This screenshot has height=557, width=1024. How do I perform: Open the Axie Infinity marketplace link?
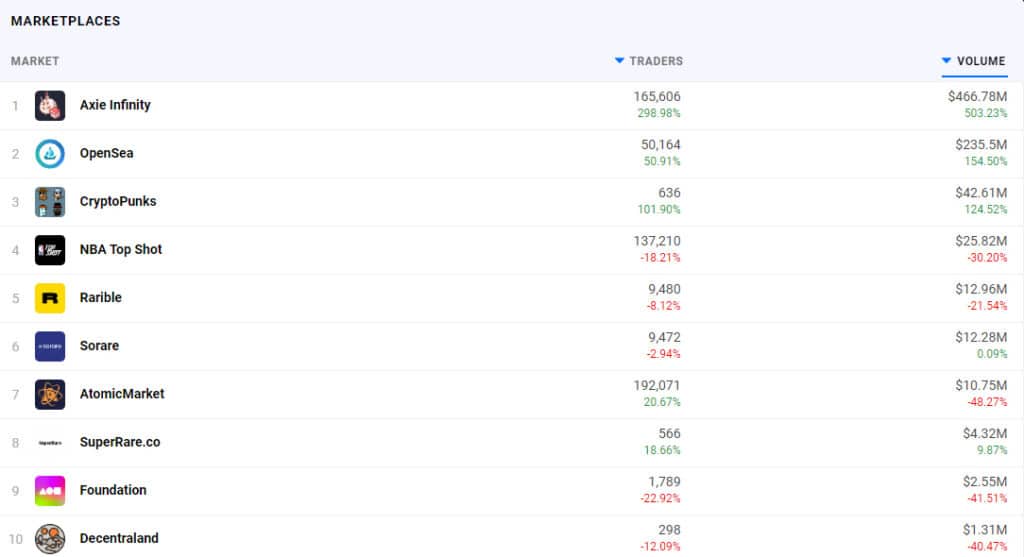(115, 105)
